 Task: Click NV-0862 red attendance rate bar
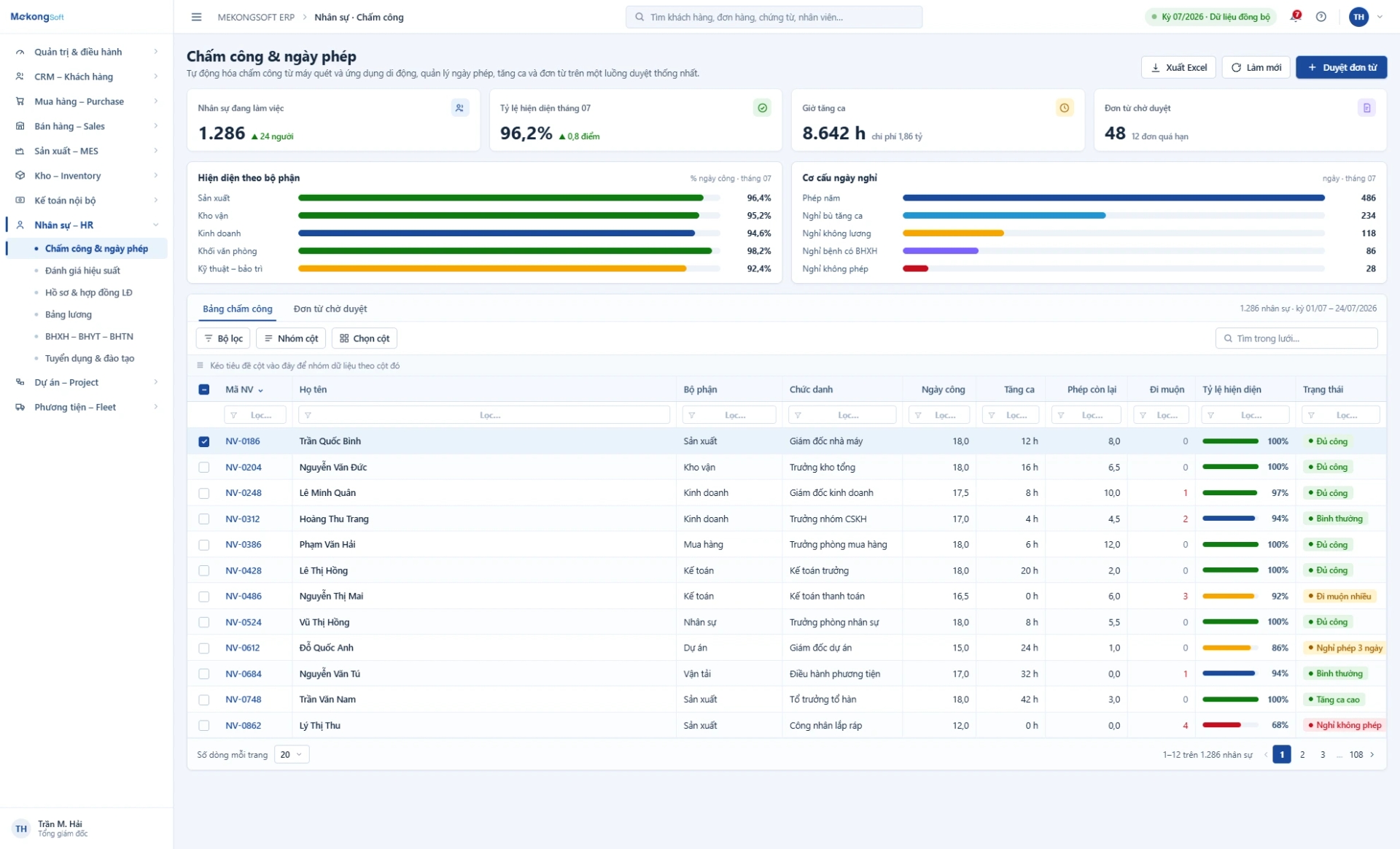(1231, 725)
